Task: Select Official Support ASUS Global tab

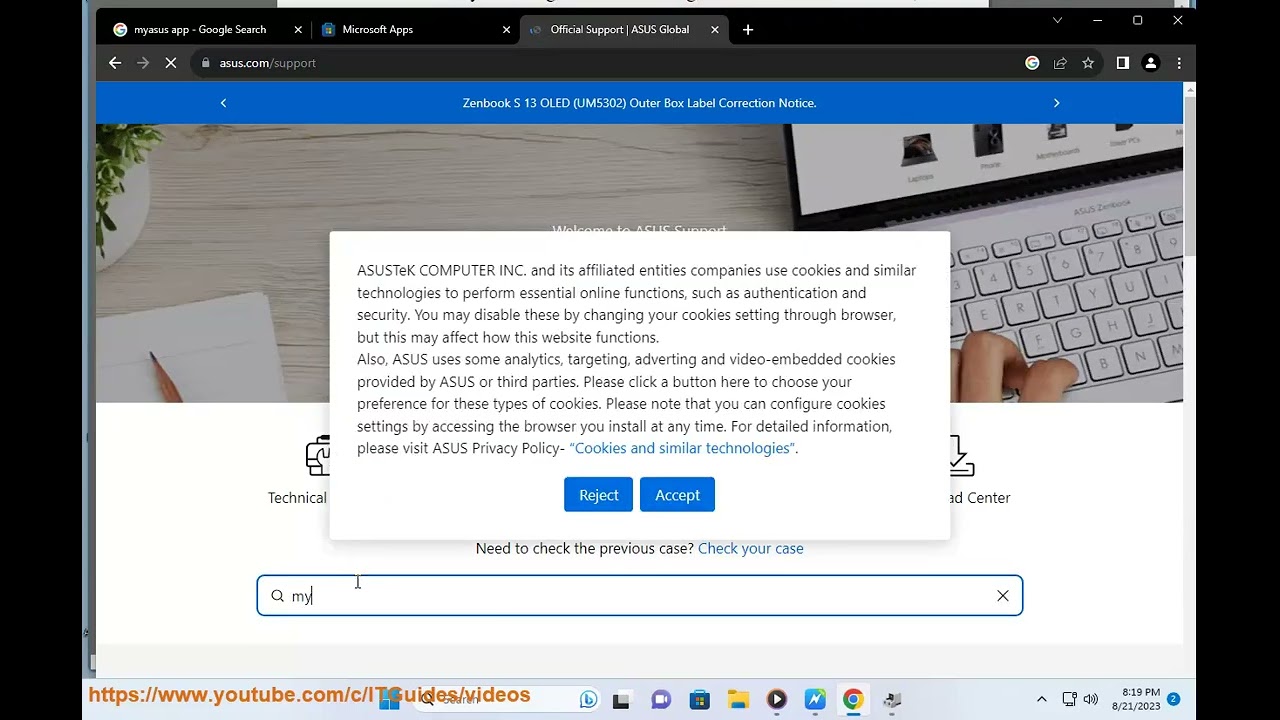Action: click(624, 30)
